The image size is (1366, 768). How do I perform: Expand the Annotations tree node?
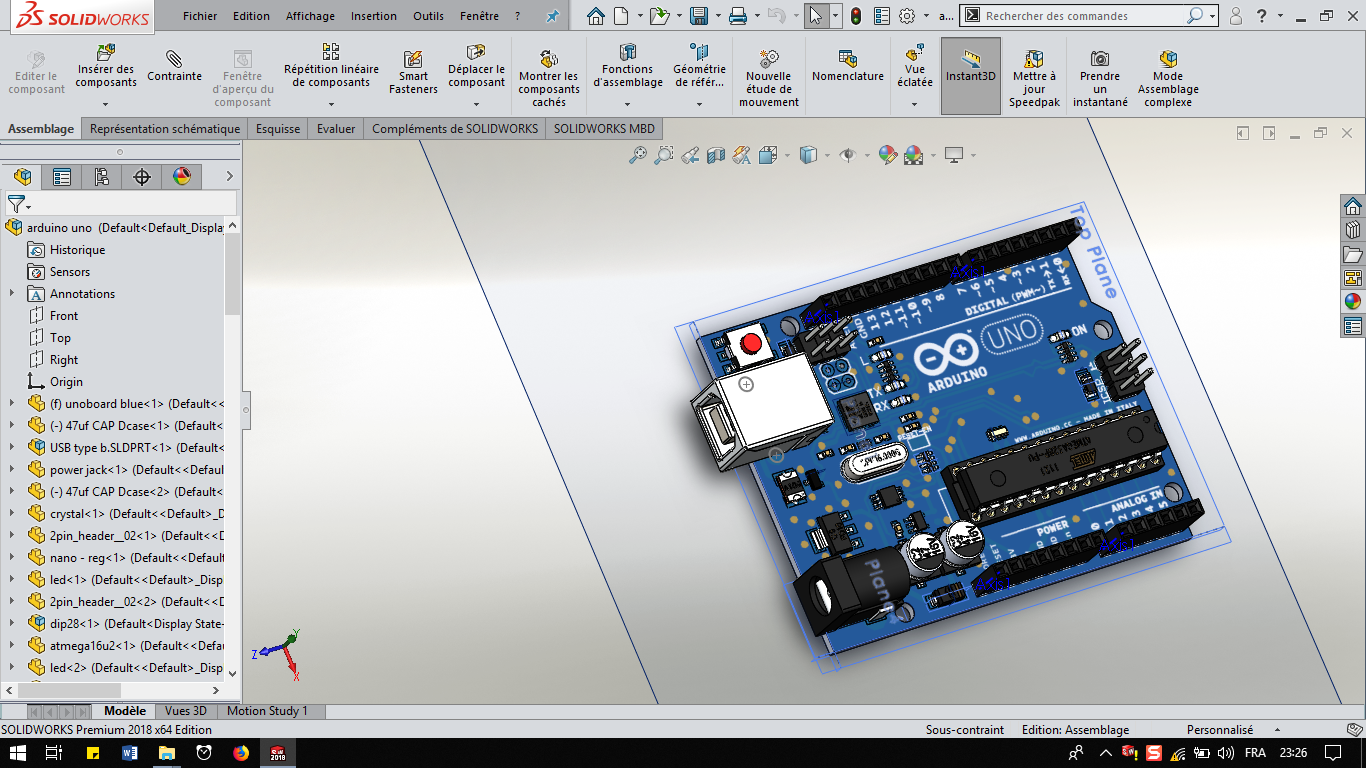[x=12, y=293]
